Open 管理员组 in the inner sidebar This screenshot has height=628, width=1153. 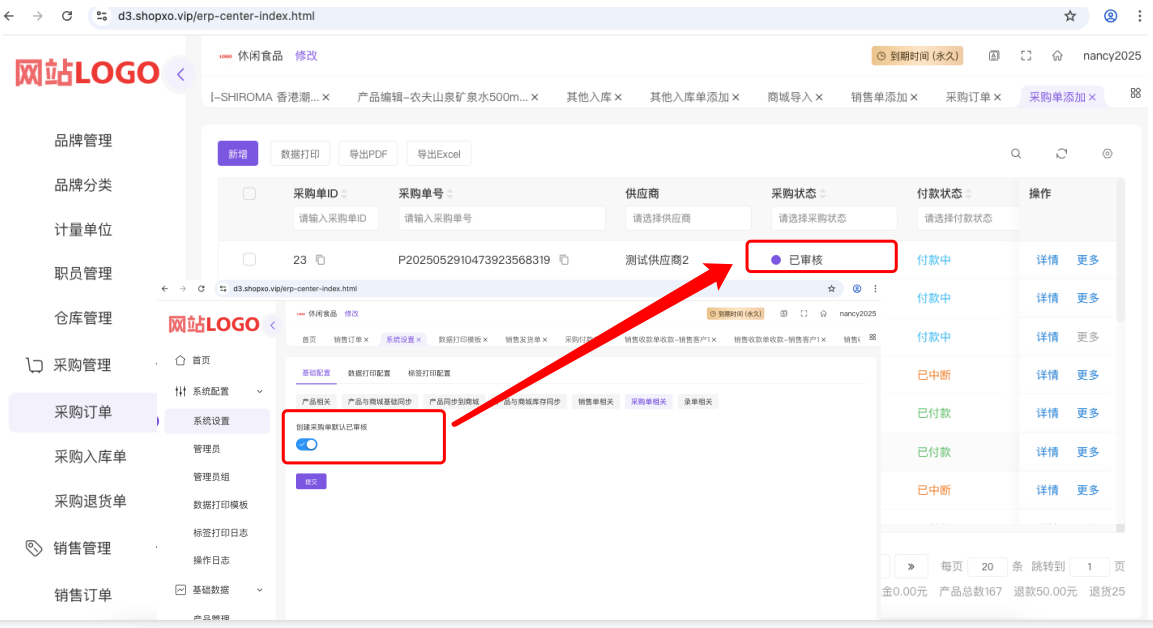point(211,477)
